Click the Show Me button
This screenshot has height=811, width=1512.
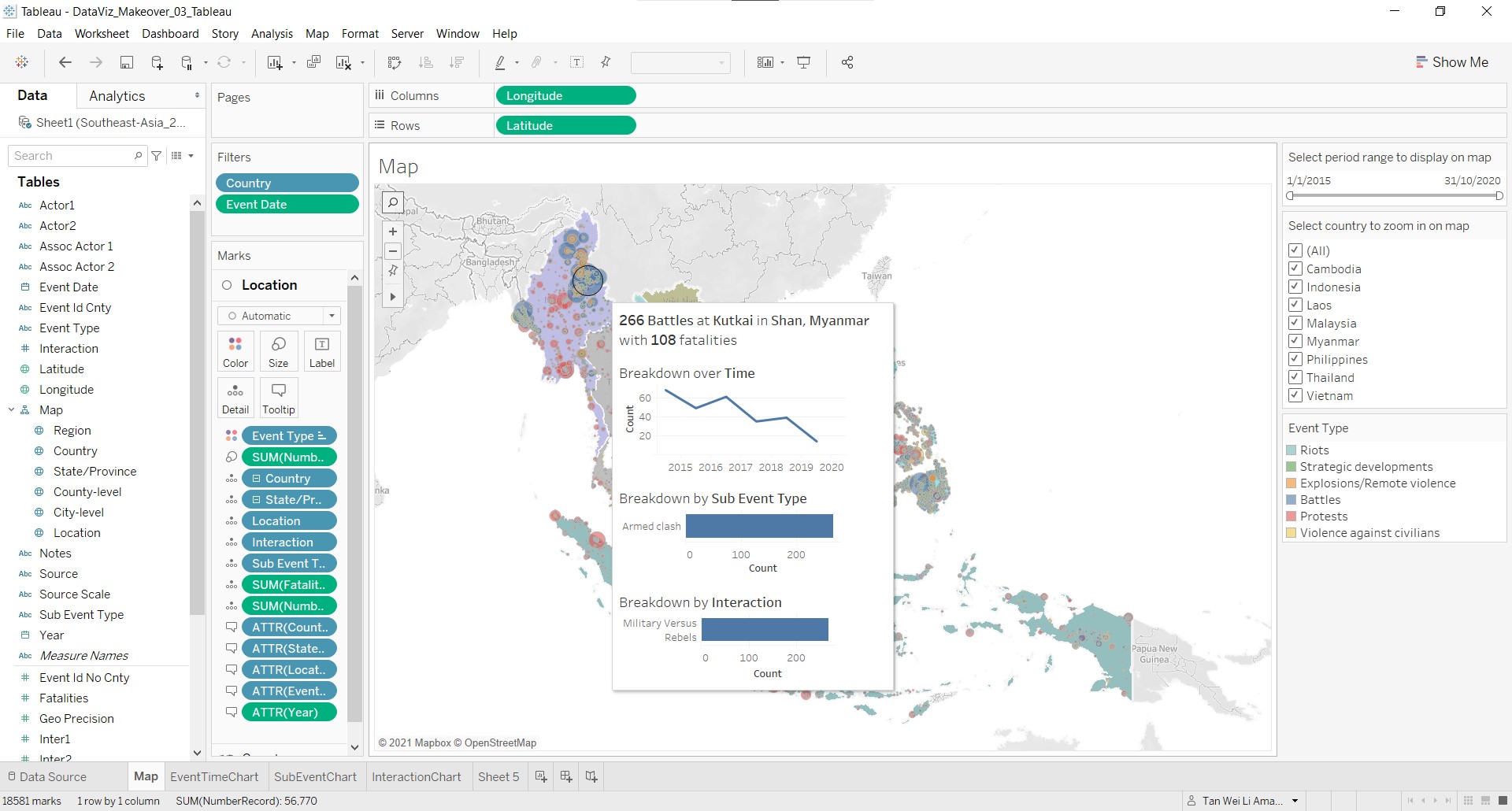coord(1452,62)
